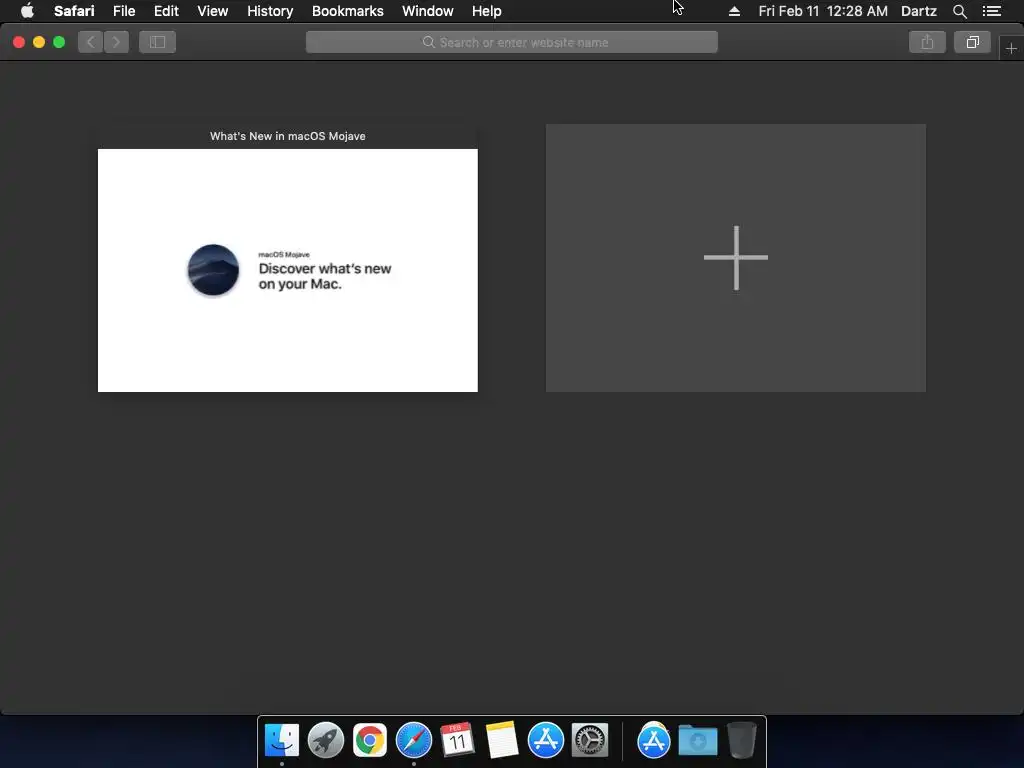Open the App Store icon right of the Dock divider
This screenshot has width=1024, height=768.
pyautogui.click(x=654, y=740)
